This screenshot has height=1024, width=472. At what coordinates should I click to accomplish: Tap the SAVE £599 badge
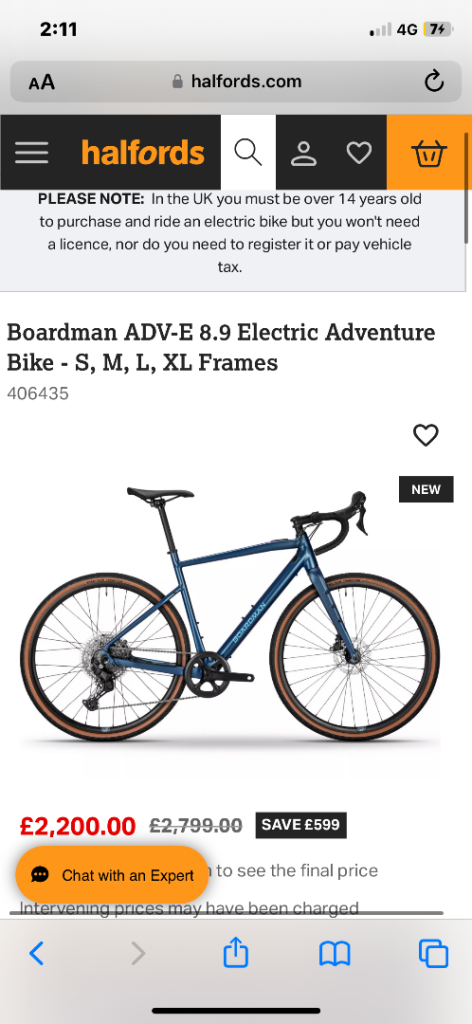coord(301,825)
